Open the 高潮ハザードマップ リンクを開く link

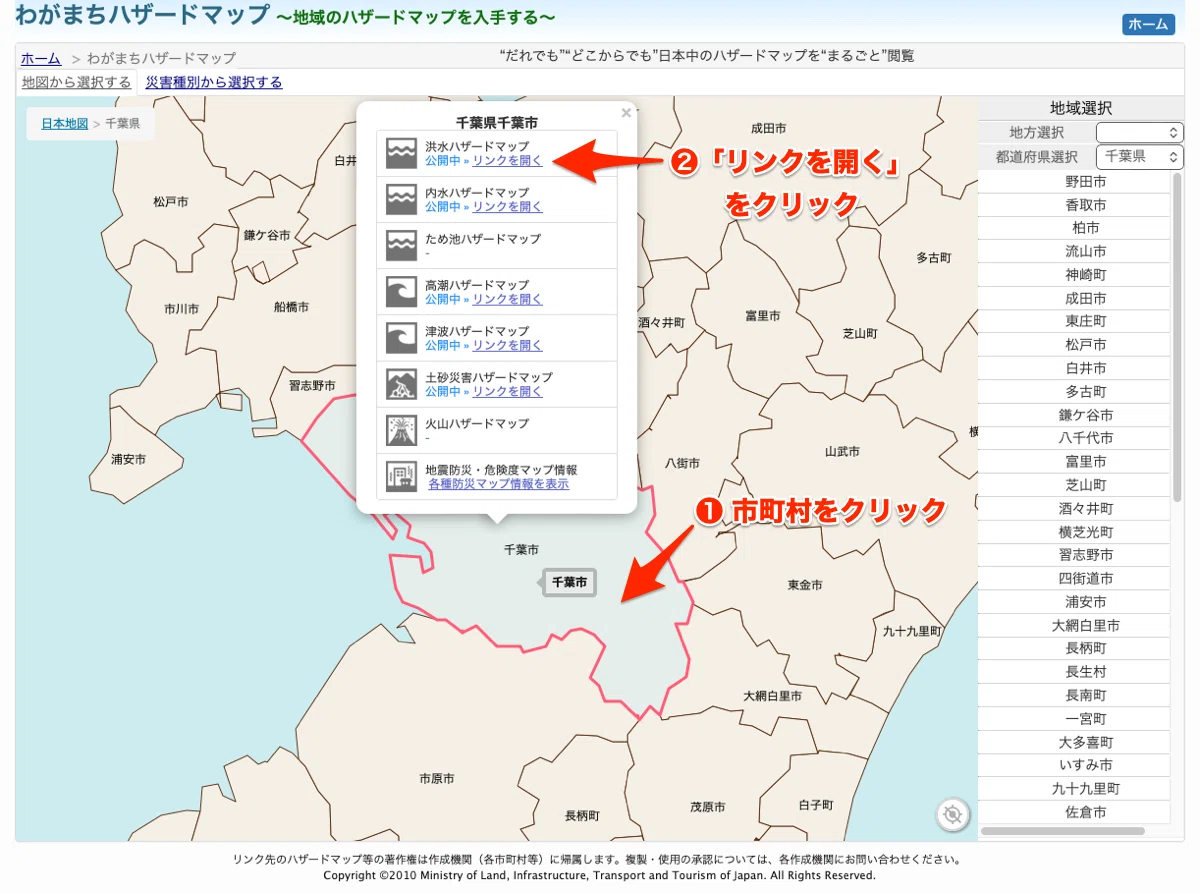pyautogui.click(x=507, y=299)
